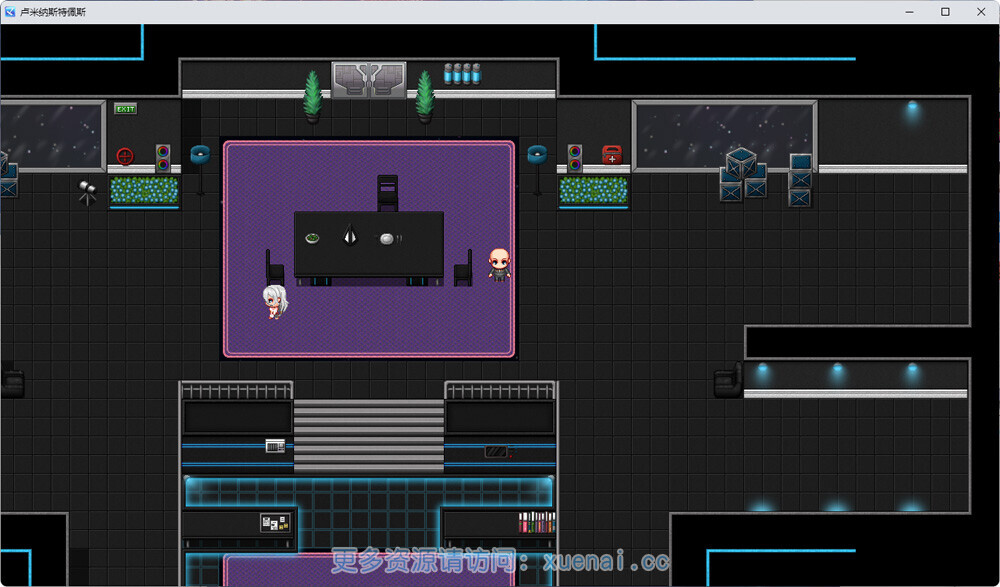Click the white-haired girl character
This screenshot has height=587, width=1000.
coord(275,301)
